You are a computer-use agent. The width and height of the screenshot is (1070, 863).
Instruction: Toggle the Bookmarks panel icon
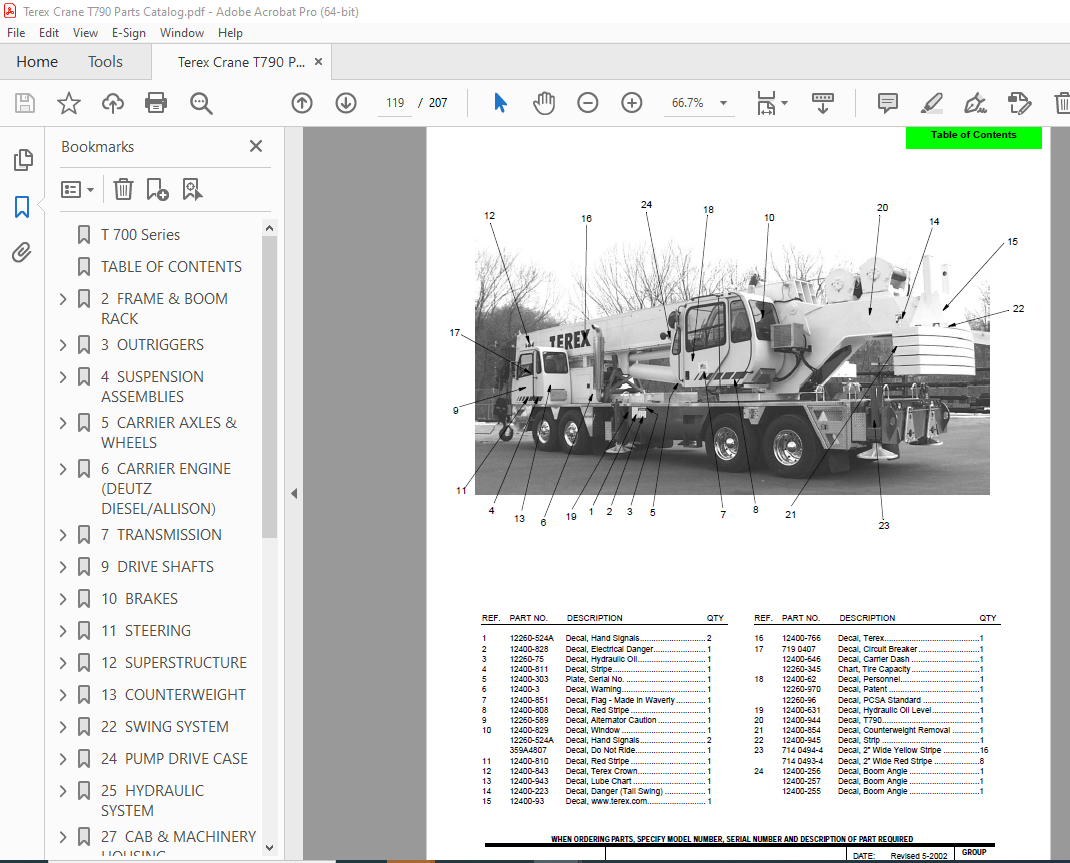22,207
